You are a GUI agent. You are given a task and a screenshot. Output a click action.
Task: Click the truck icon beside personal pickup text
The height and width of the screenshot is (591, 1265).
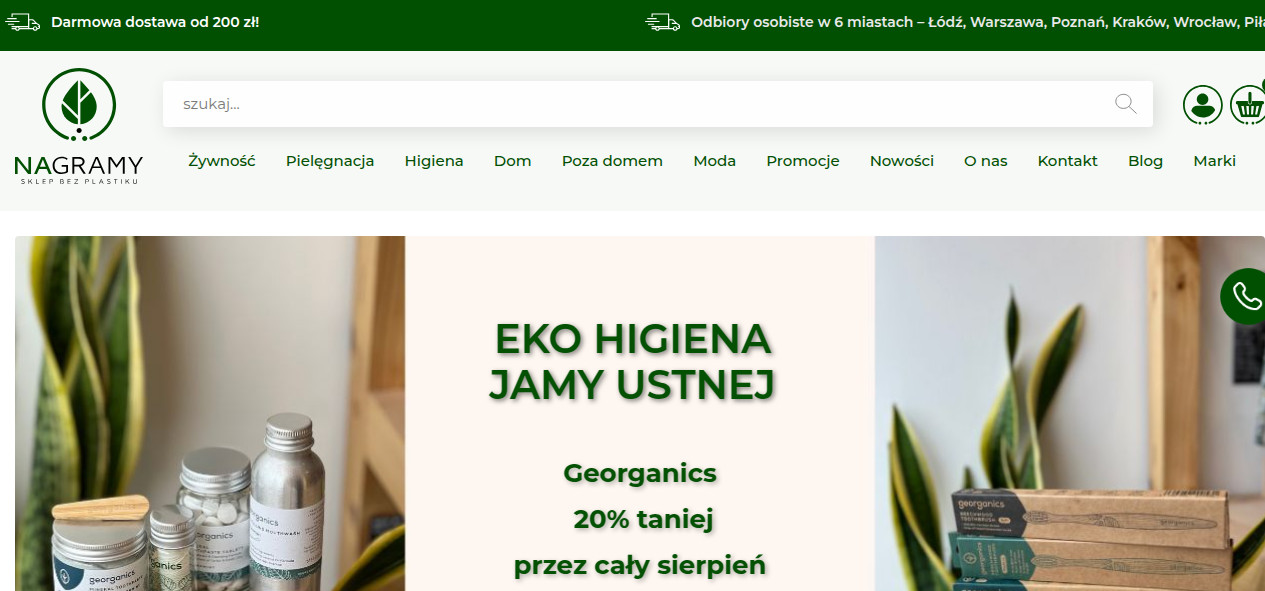pos(662,22)
